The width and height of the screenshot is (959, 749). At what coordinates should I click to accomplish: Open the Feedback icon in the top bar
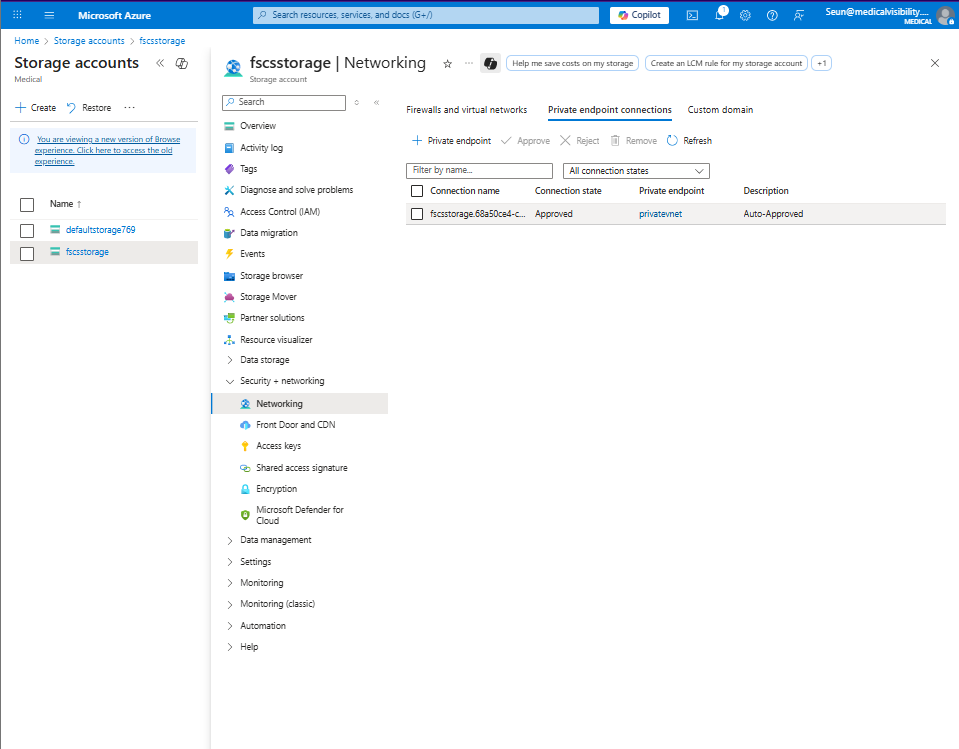799,15
